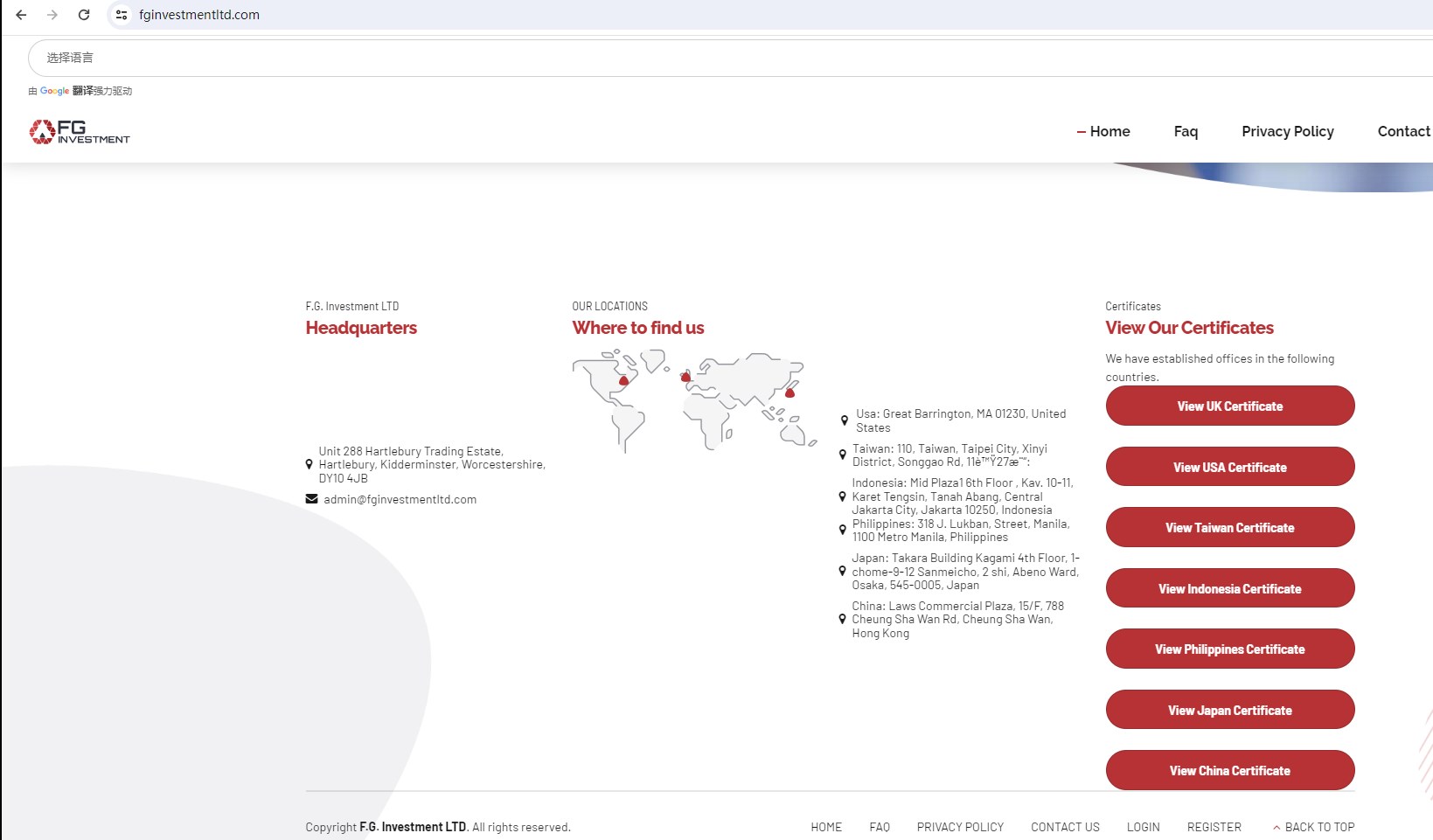Click the envelope icon beside admin email

tap(311, 499)
